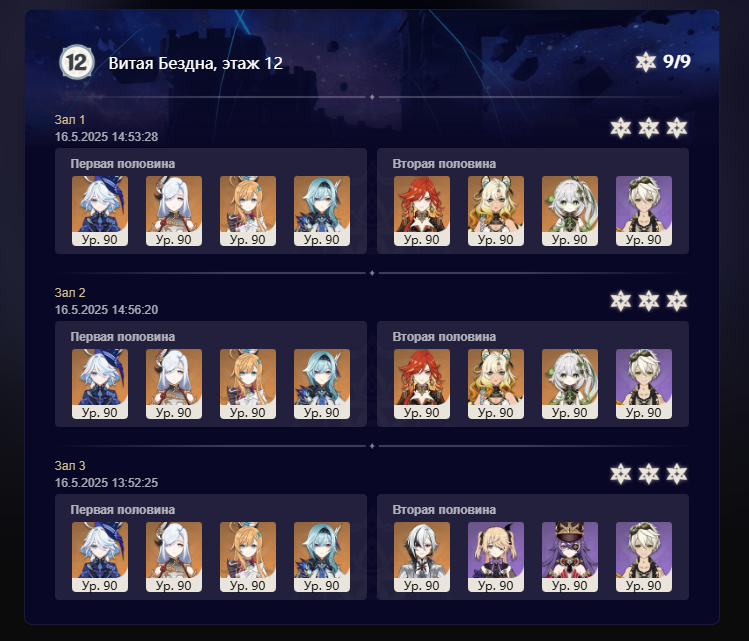Click the Вторая половина label in Зал 3
749x641 pixels.
444,510
